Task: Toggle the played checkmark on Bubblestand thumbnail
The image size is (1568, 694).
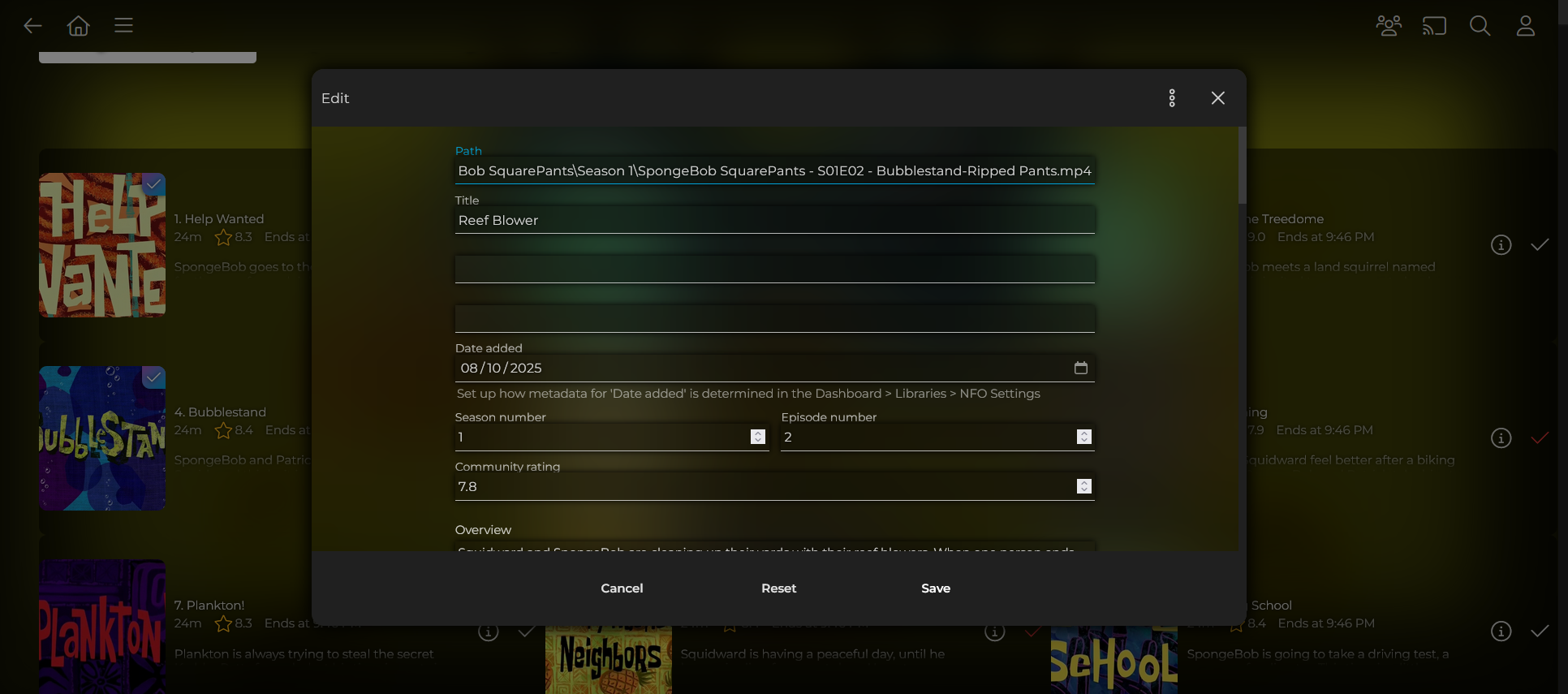Action: (x=153, y=377)
